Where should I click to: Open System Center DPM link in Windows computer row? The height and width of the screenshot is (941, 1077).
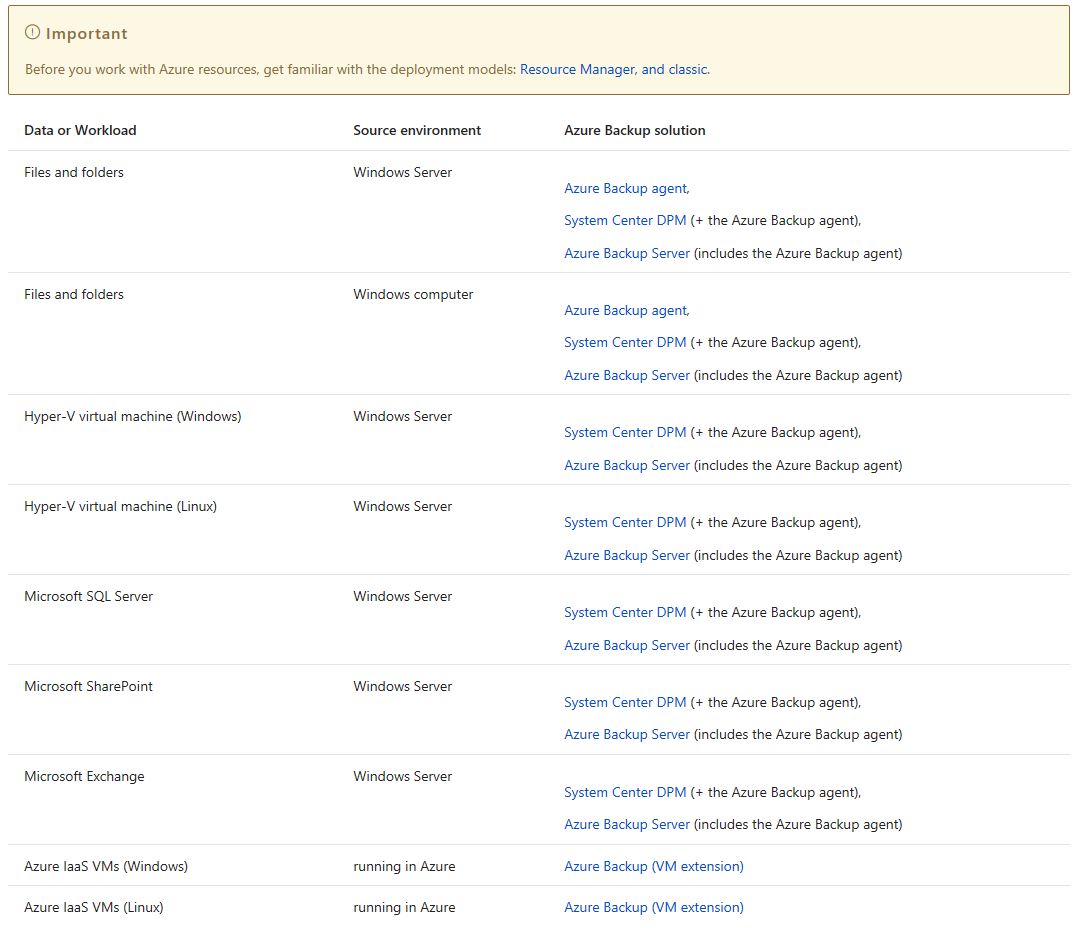pos(625,342)
